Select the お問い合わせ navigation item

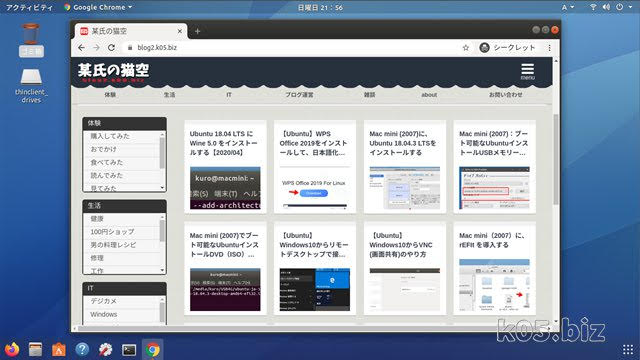coord(505,95)
